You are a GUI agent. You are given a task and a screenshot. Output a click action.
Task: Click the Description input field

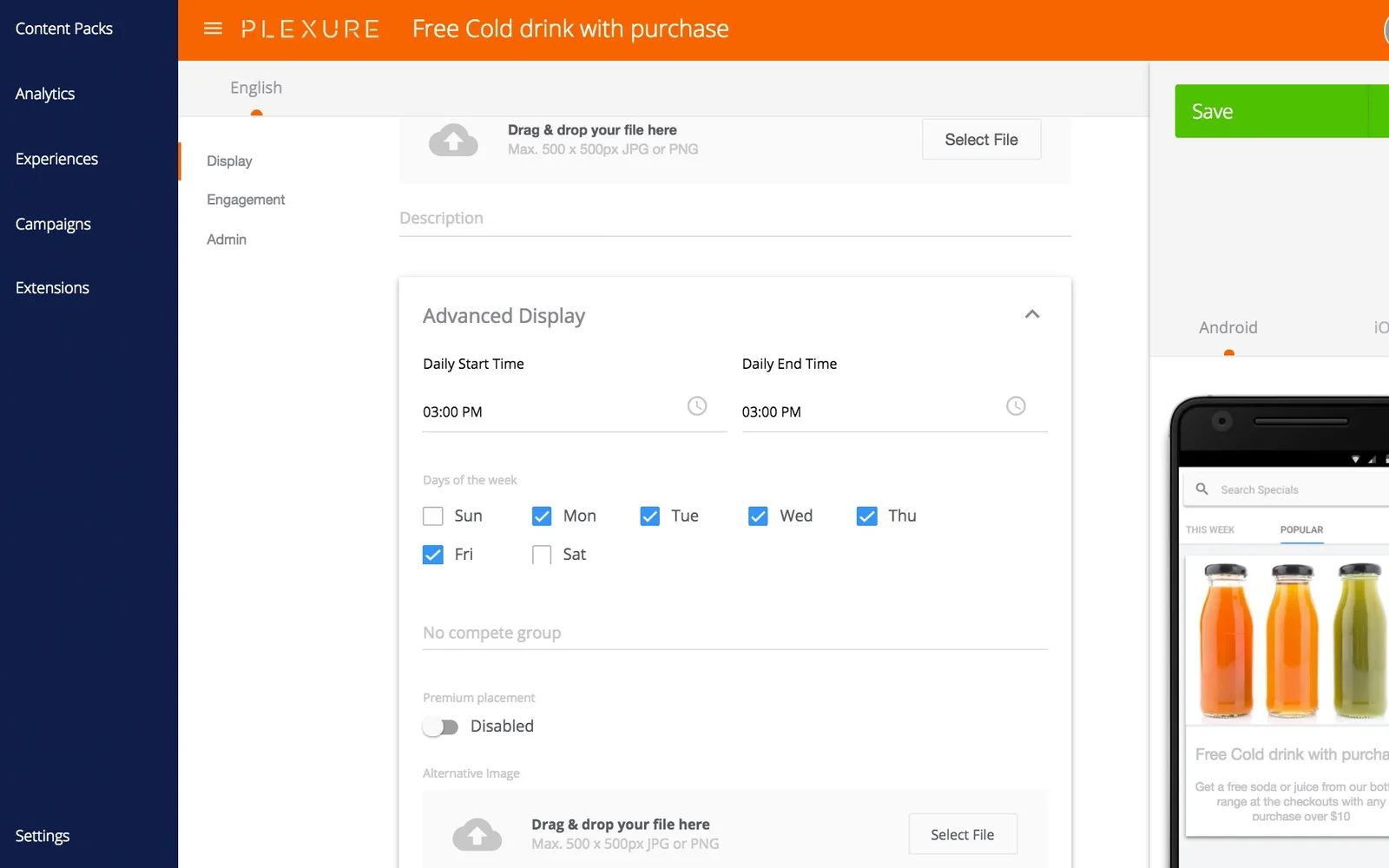click(735, 219)
